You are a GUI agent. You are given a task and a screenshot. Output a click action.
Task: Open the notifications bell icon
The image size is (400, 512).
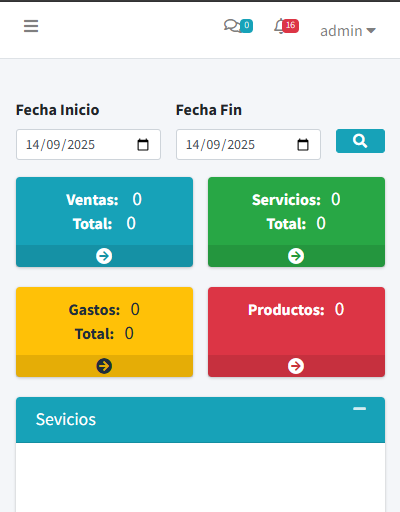[280, 26]
